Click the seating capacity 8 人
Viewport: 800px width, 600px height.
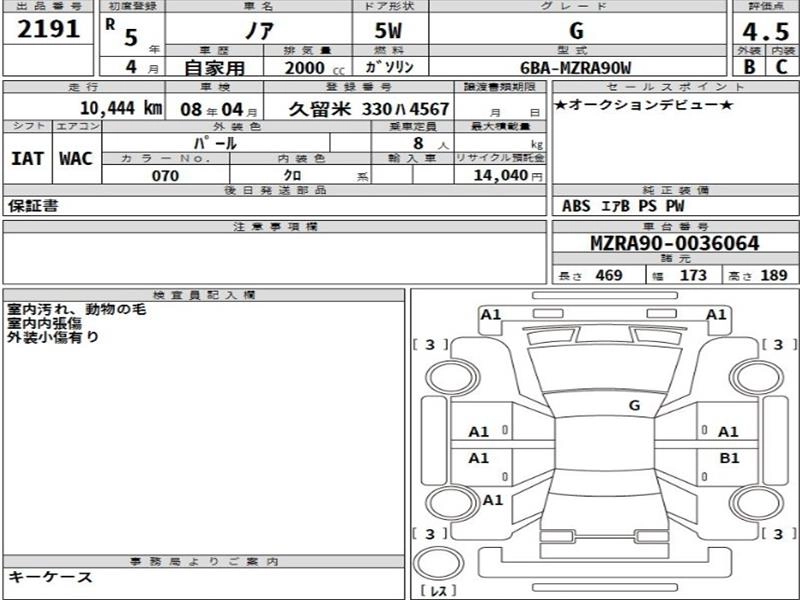pyautogui.click(x=430, y=143)
